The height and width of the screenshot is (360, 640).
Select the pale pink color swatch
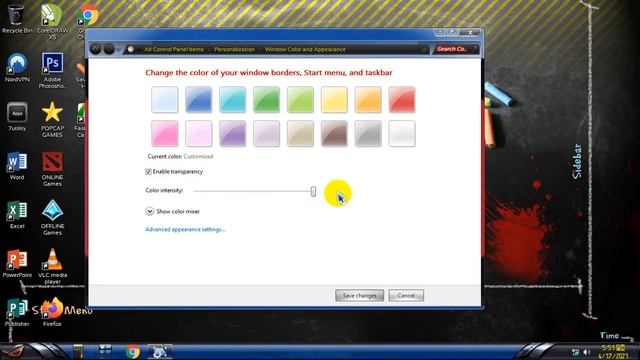point(199,133)
